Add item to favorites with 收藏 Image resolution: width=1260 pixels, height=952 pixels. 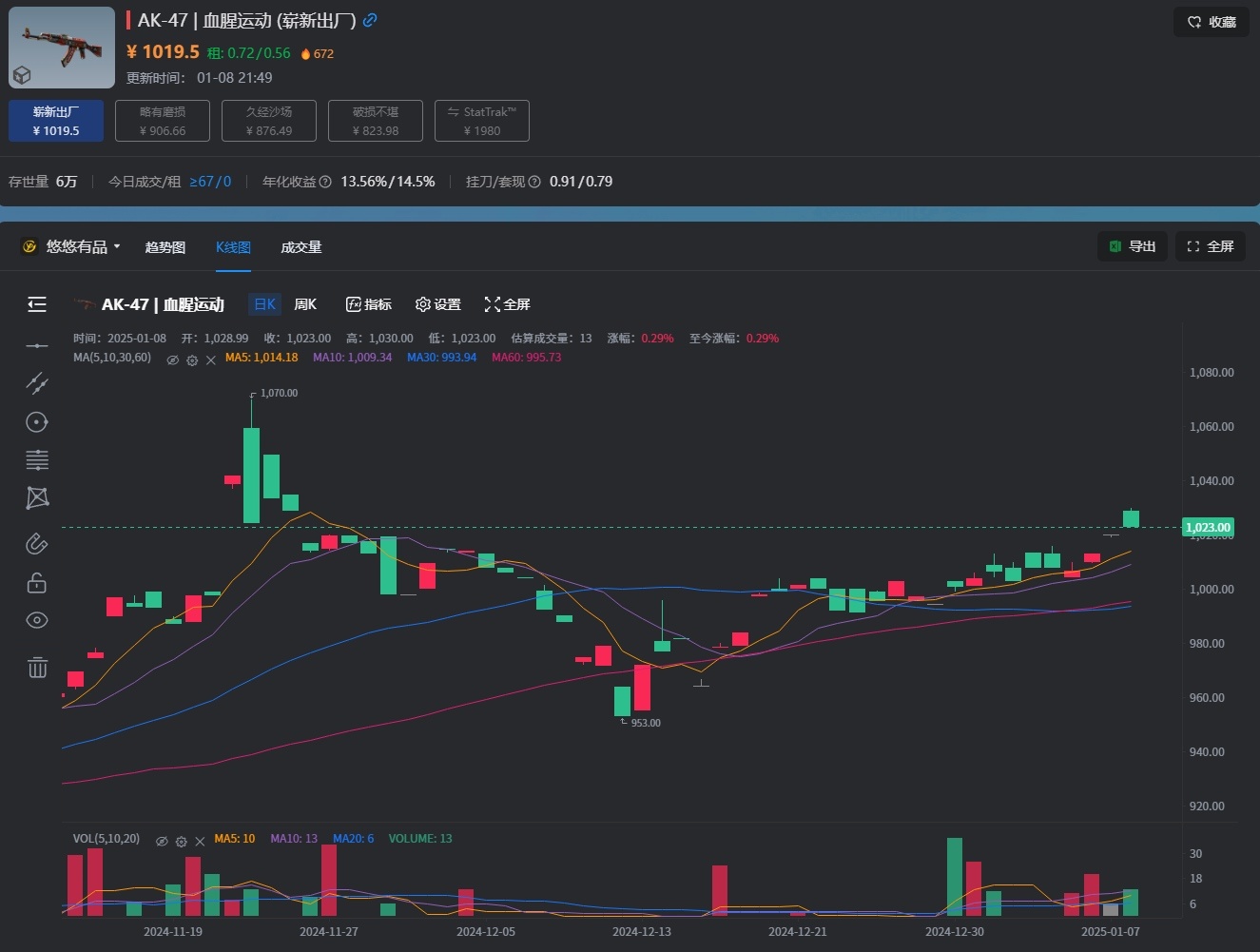(1212, 22)
